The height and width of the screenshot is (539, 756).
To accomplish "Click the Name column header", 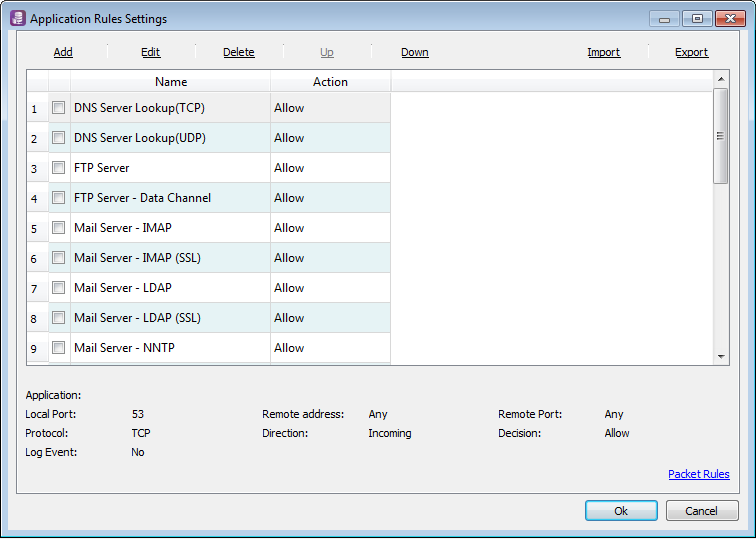I will pyautogui.click(x=171, y=81).
